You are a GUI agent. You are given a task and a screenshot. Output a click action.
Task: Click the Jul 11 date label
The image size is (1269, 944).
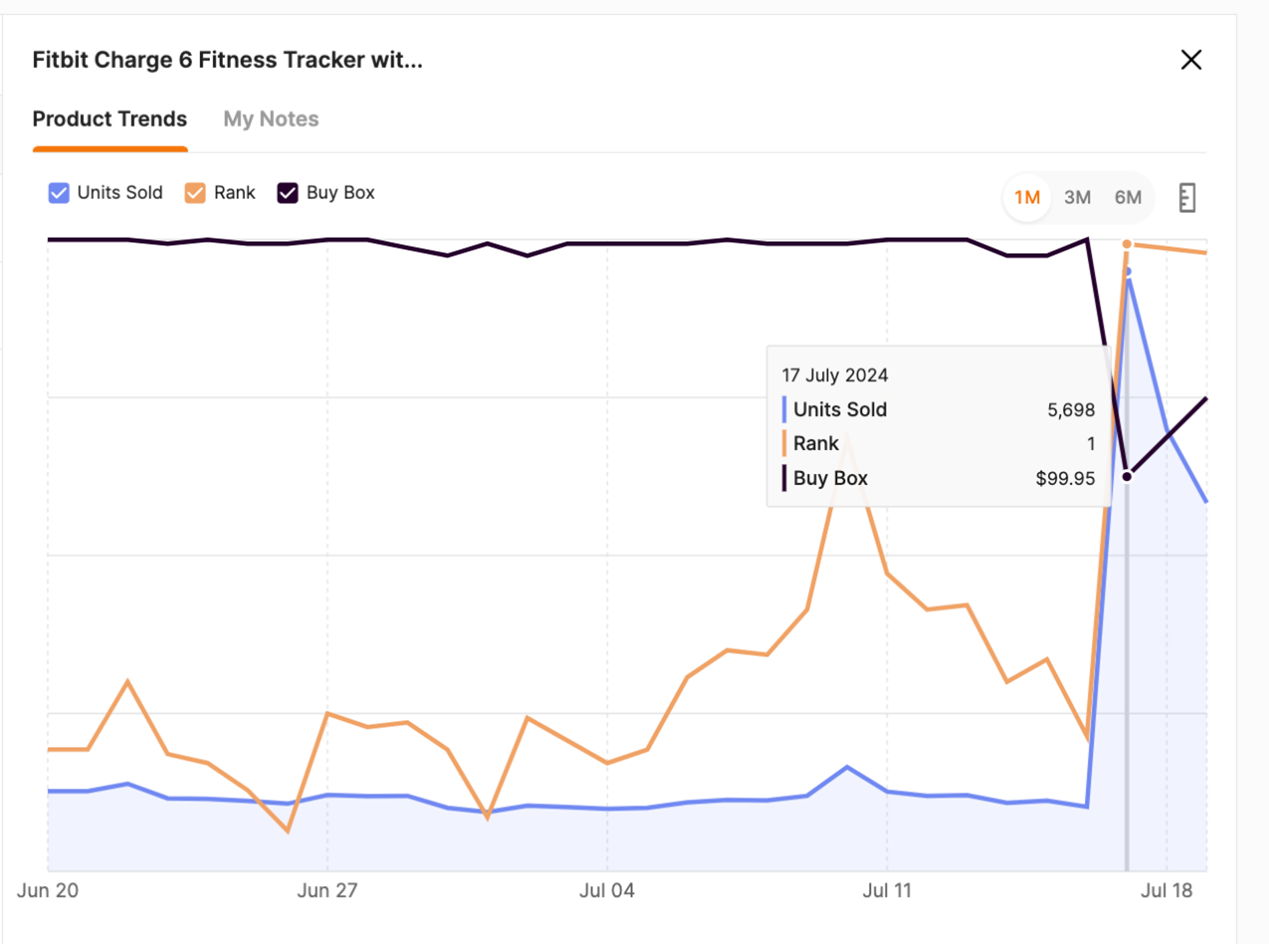click(887, 890)
